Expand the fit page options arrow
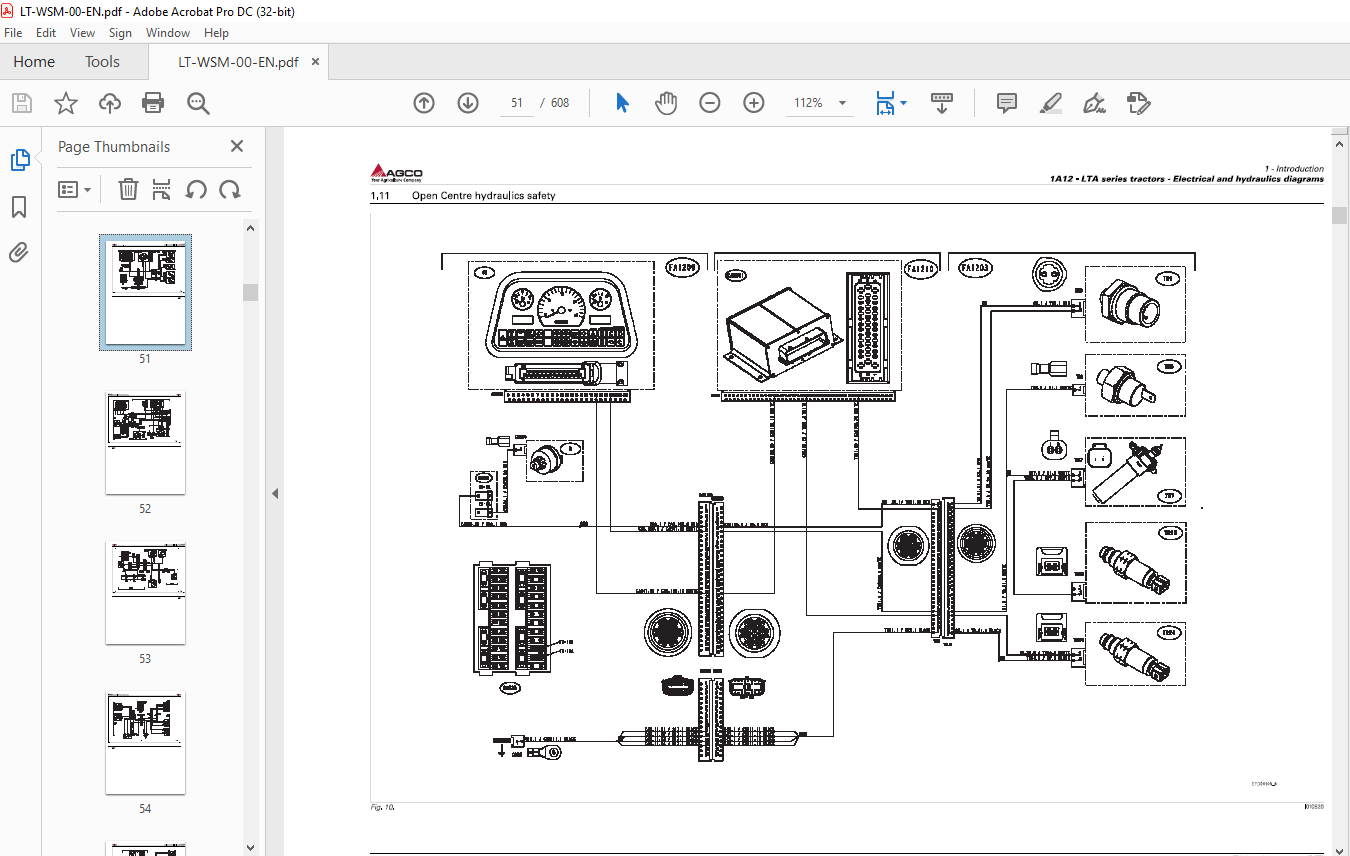1350x856 pixels. [x=904, y=103]
